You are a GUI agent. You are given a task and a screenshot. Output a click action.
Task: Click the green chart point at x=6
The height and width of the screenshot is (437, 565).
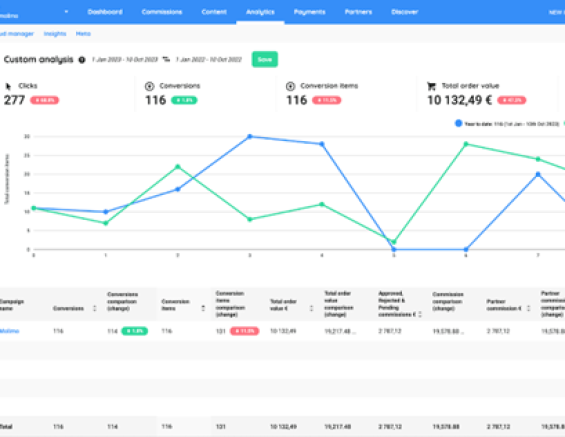click(466, 144)
